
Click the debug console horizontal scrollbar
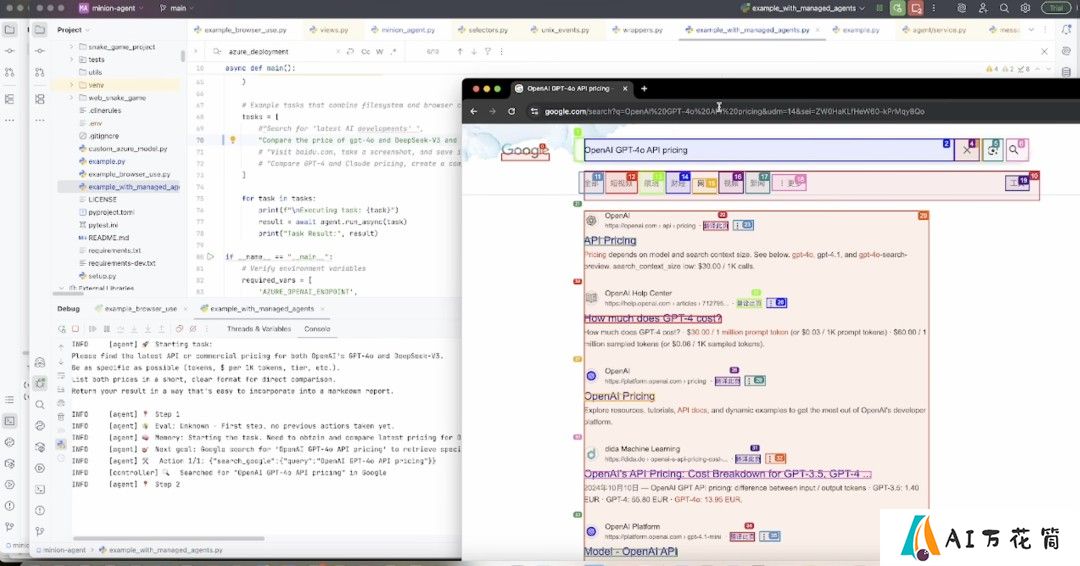tap(169, 538)
